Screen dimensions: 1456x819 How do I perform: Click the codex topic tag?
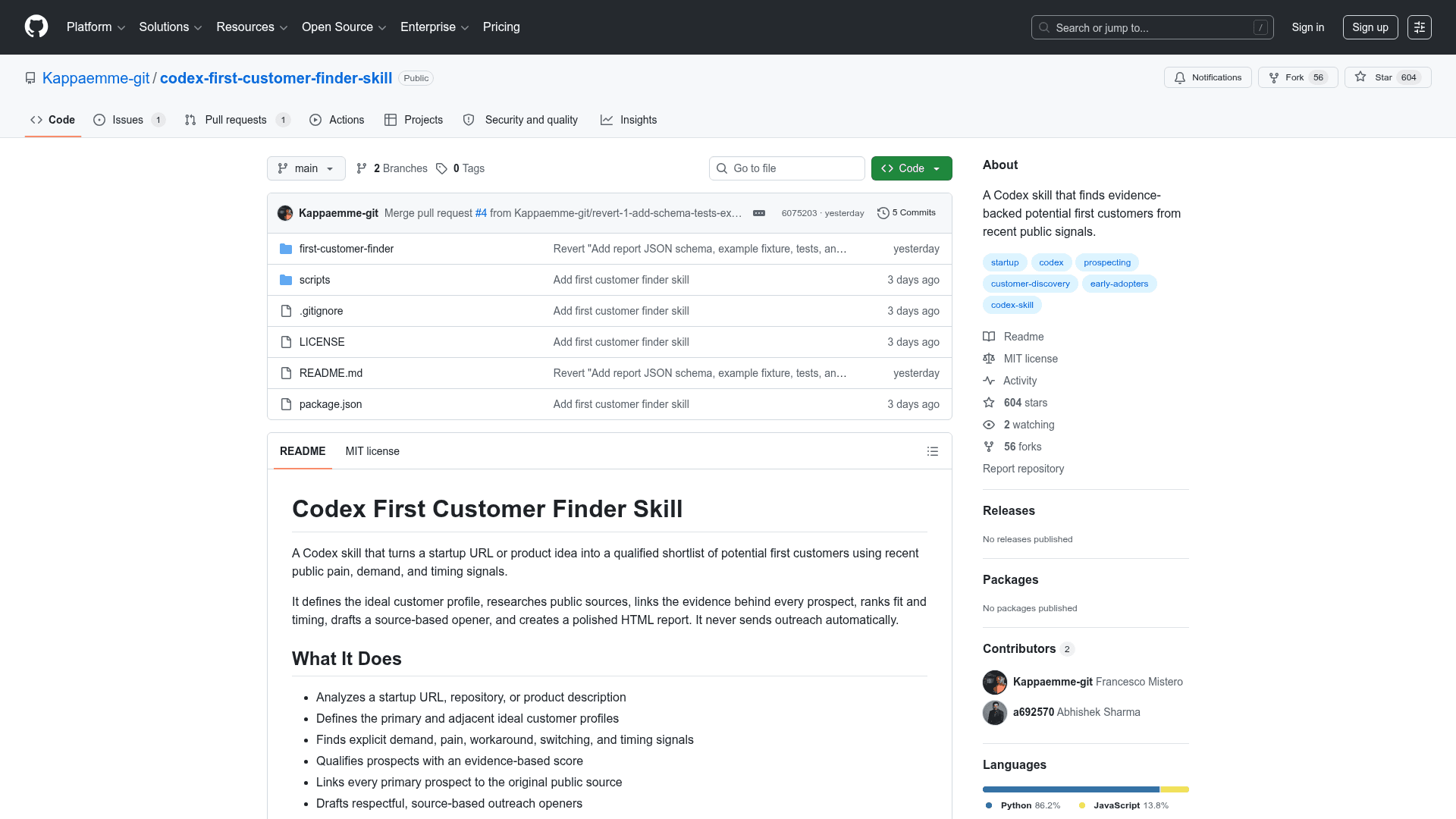[x=1051, y=262]
